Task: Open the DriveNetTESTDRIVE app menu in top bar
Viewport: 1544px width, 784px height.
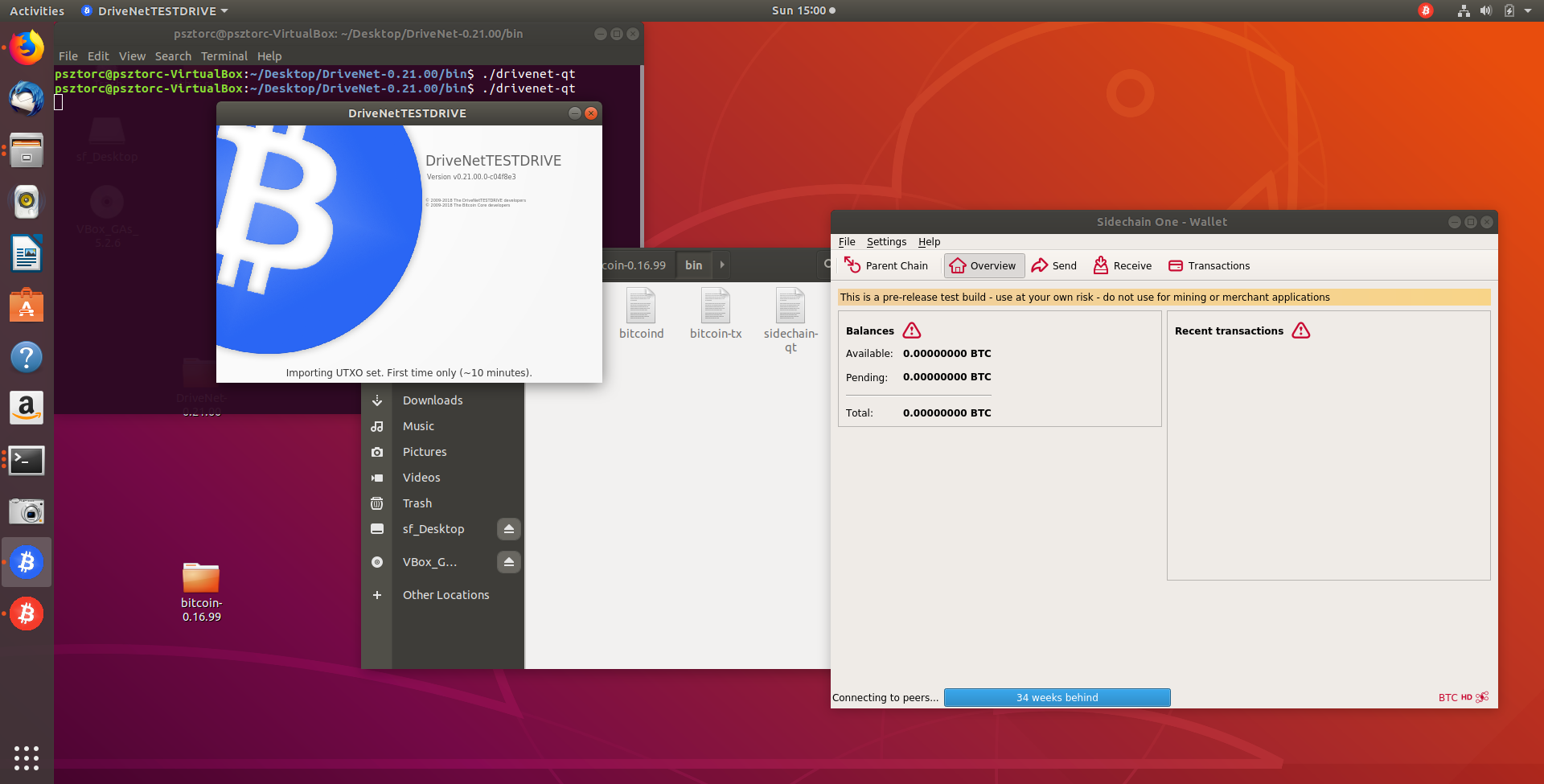Action: [155, 10]
